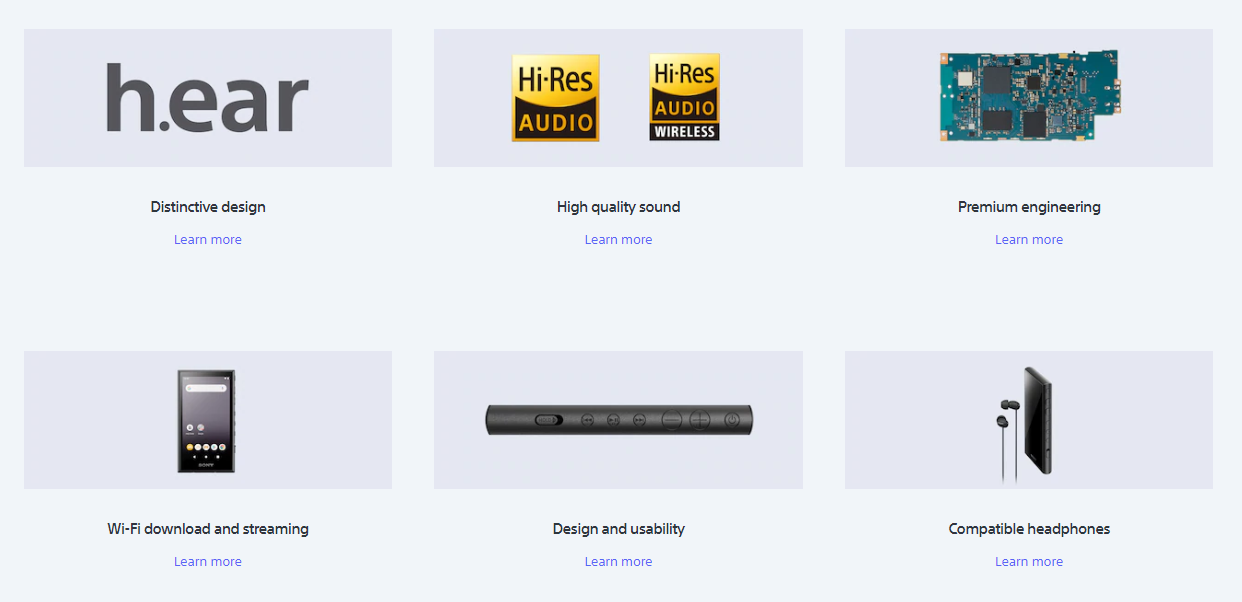Select the Design and usability heading
The width and height of the screenshot is (1242, 602).
[618, 529]
